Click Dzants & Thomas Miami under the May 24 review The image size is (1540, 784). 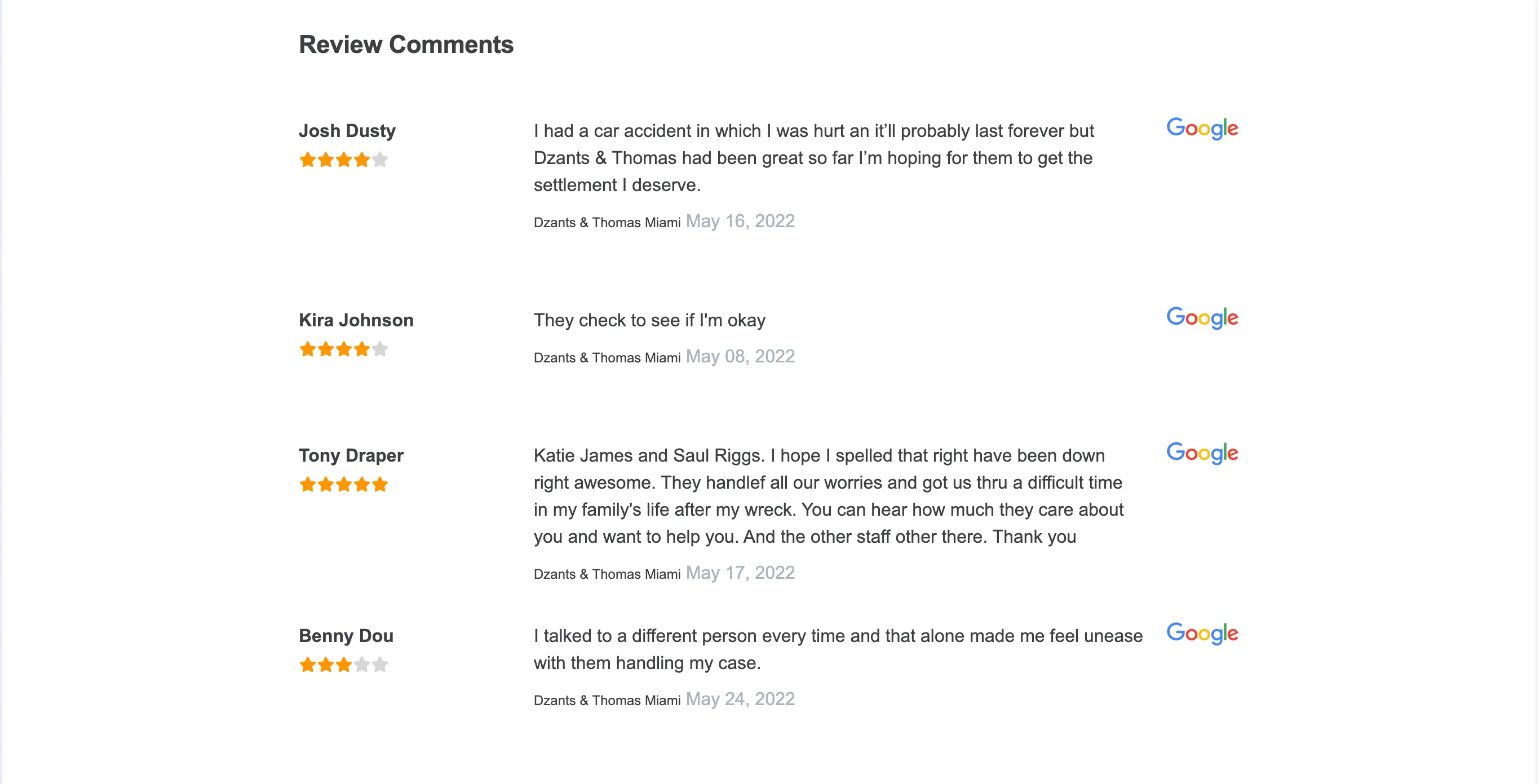(607, 700)
